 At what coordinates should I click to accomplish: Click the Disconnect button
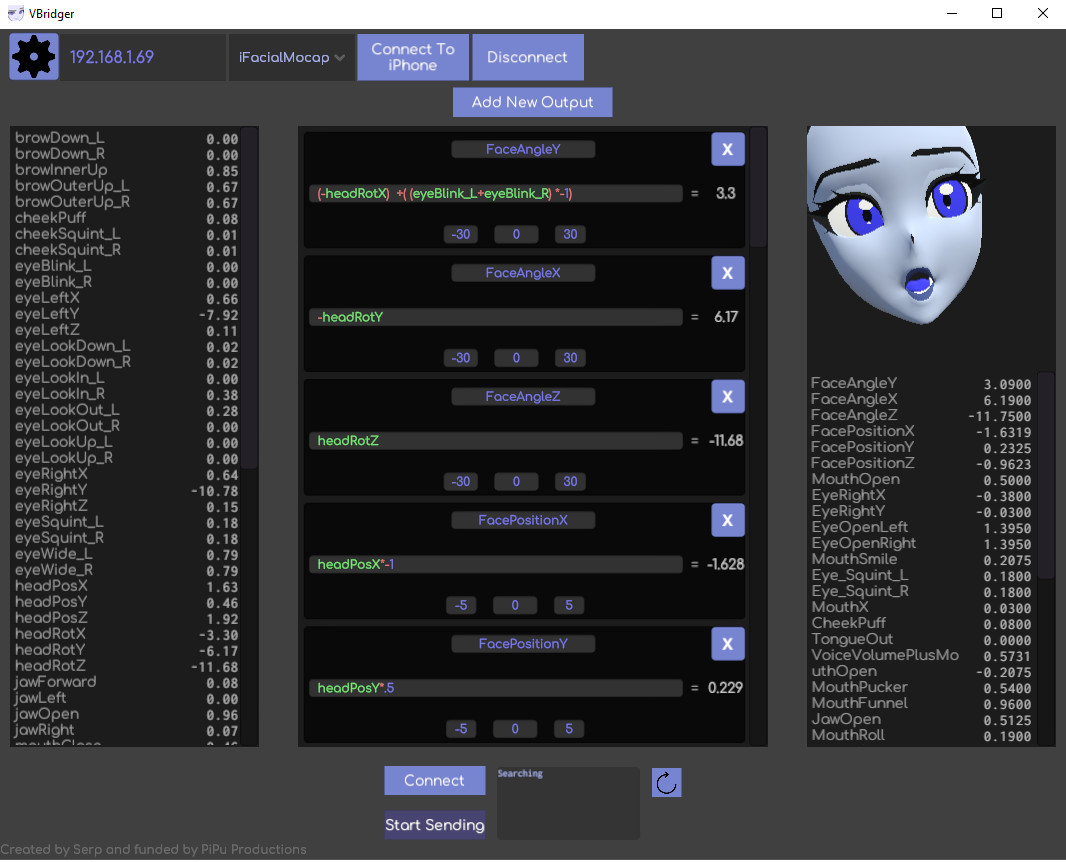click(527, 57)
